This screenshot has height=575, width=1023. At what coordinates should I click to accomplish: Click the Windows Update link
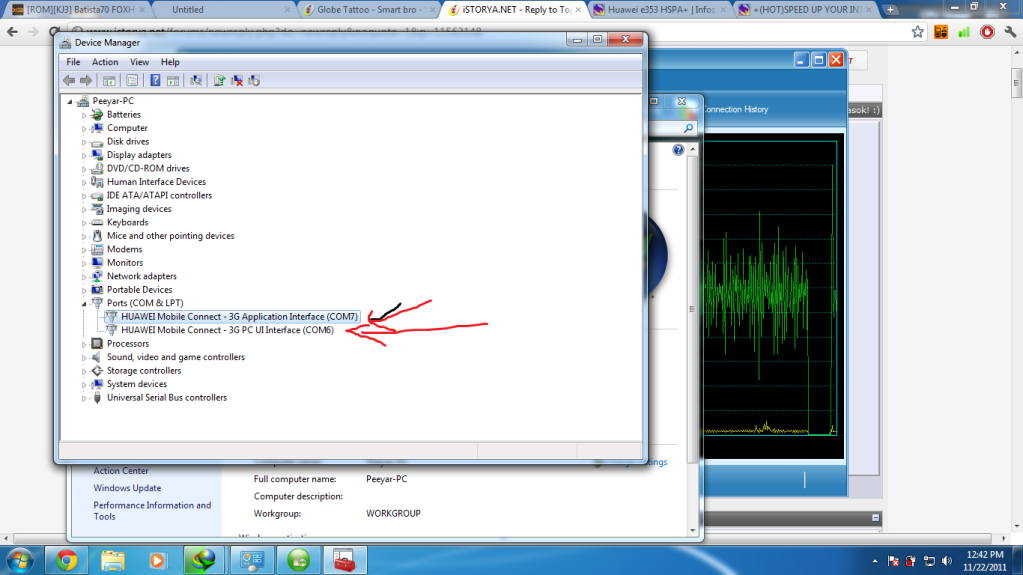pyautogui.click(x=127, y=488)
